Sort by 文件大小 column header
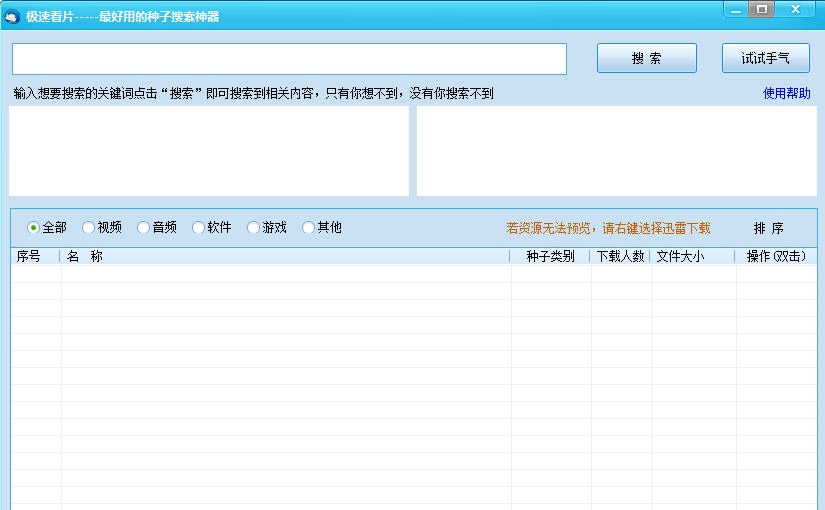The image size is (825, 510). pos(692,256)
